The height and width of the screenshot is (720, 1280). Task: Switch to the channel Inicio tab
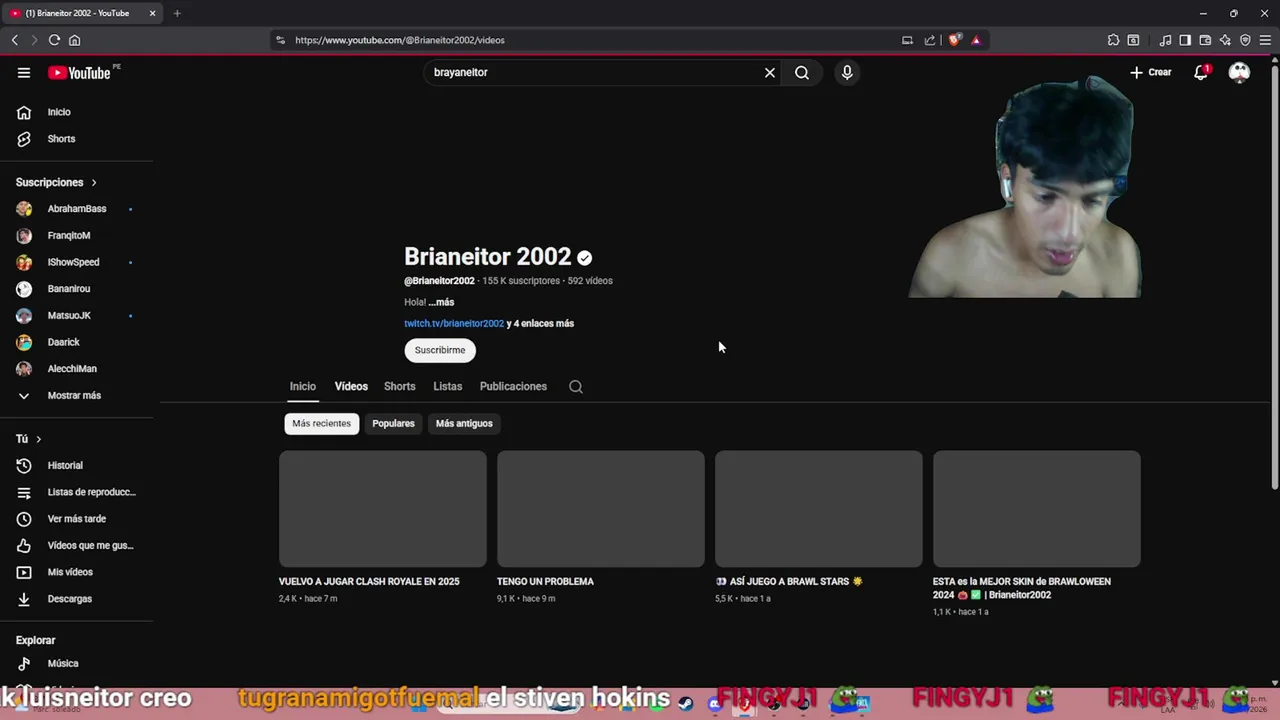coord(303,386)
